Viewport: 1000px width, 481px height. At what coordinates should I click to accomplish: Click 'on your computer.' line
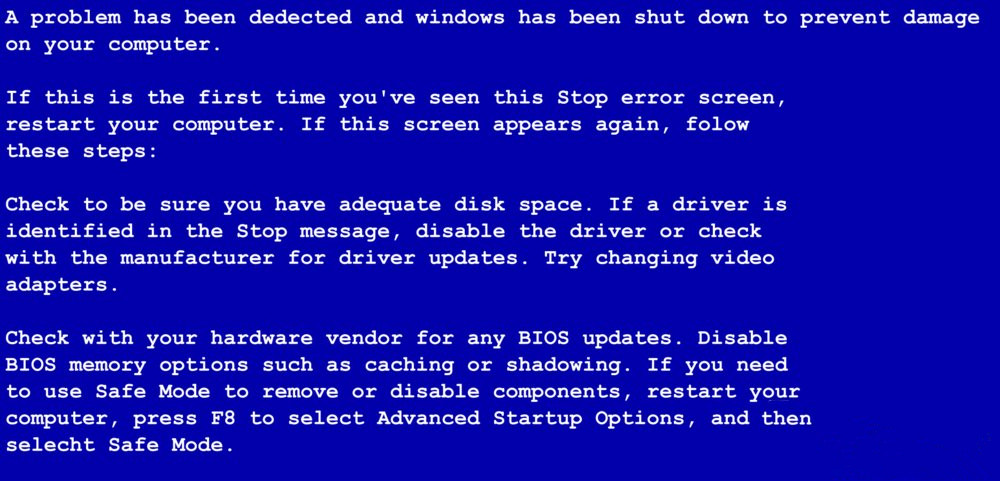pos(114,45)
